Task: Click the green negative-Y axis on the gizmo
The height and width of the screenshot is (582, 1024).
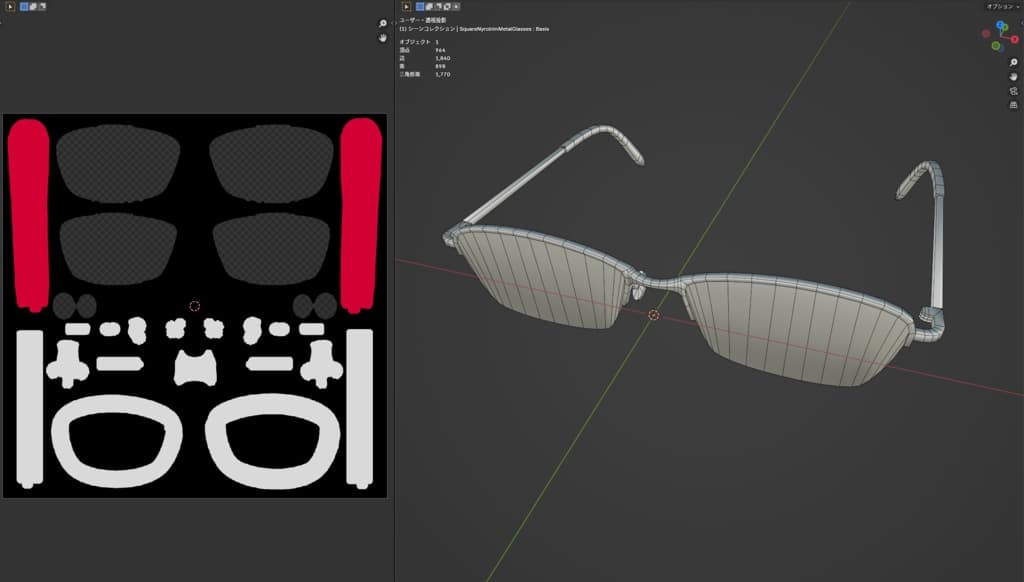Action: point(996,46)
